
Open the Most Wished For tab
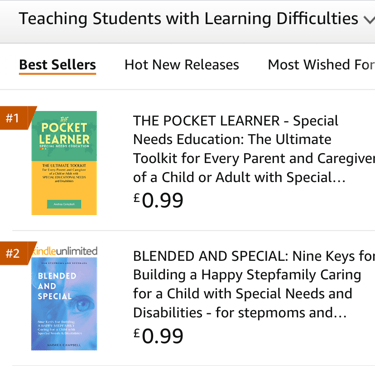click(x=321, y=65)
